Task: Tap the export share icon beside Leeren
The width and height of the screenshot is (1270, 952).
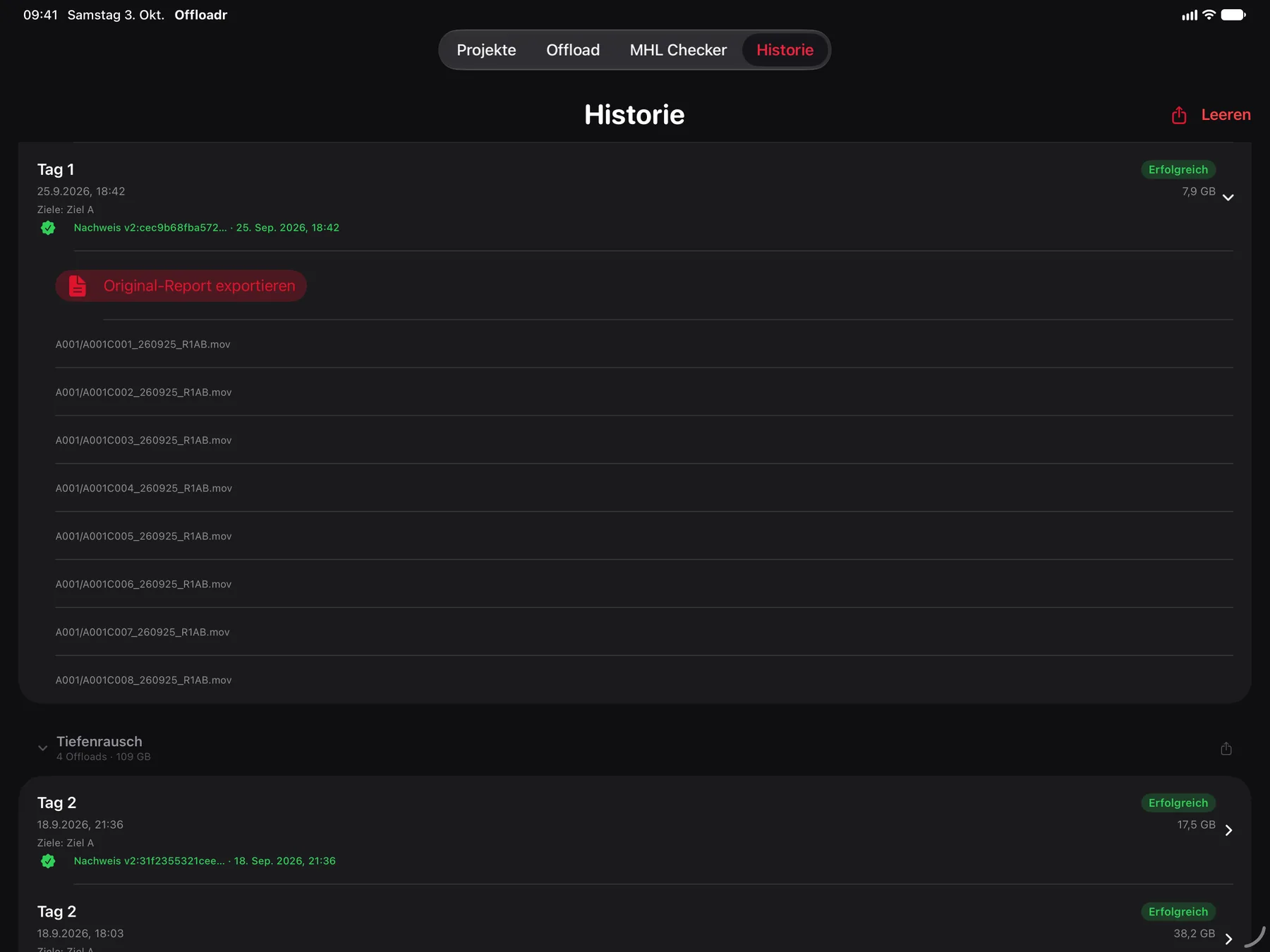Action: 1179,115
